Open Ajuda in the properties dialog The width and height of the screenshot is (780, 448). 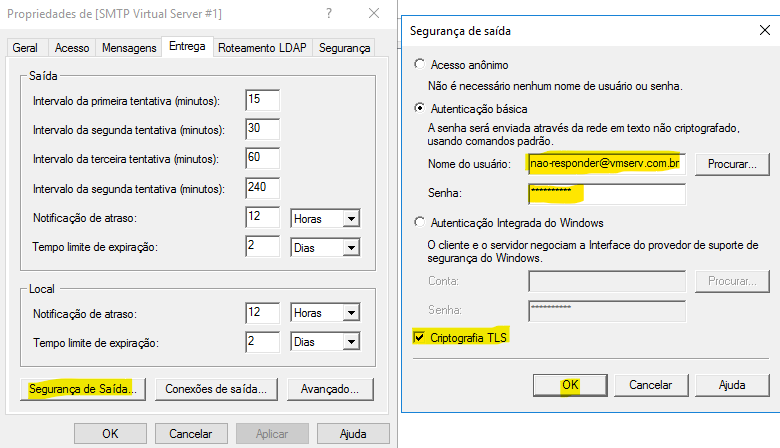[353, 434]
